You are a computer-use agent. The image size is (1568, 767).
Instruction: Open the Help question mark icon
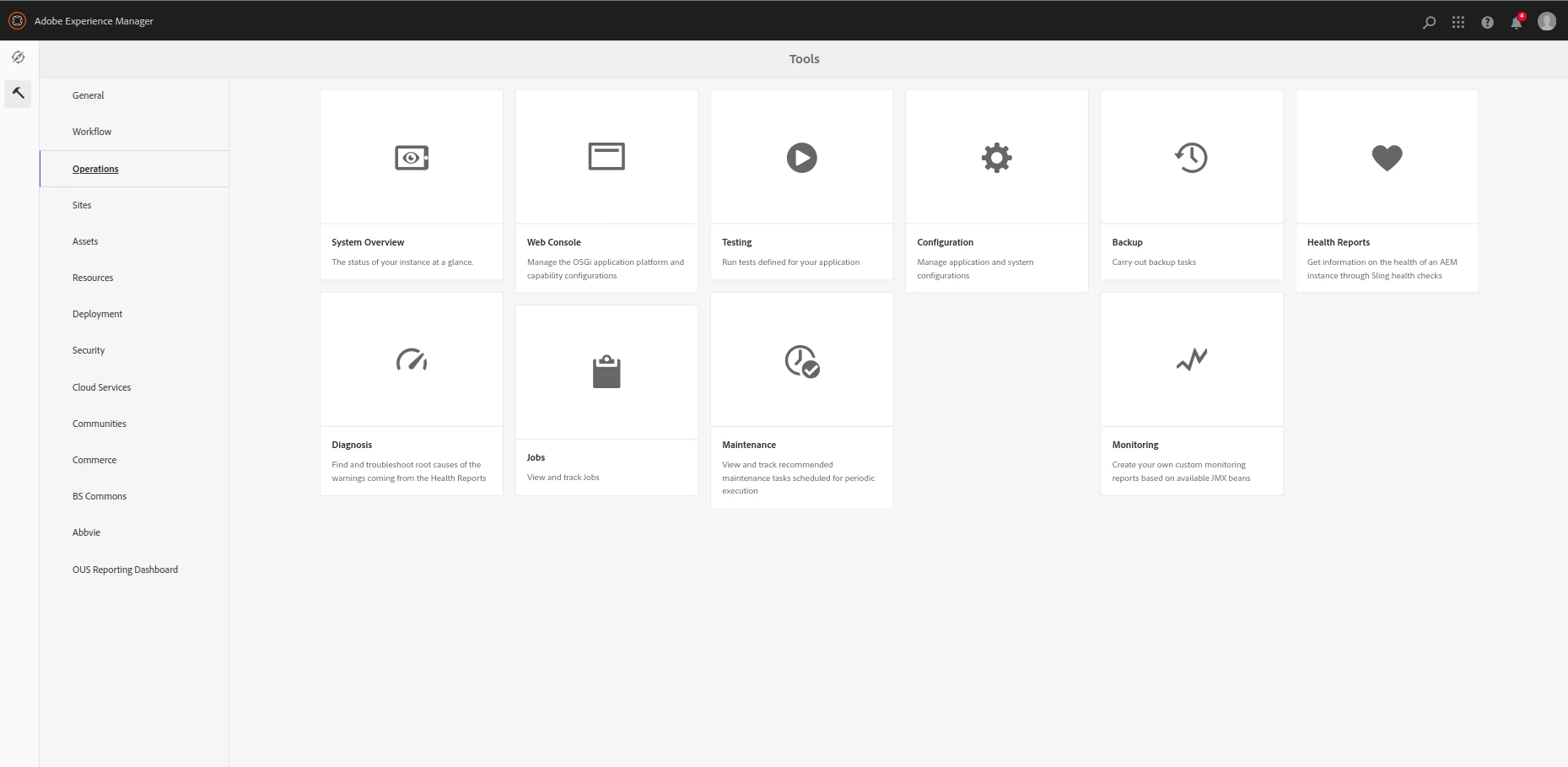(1487, 22)
